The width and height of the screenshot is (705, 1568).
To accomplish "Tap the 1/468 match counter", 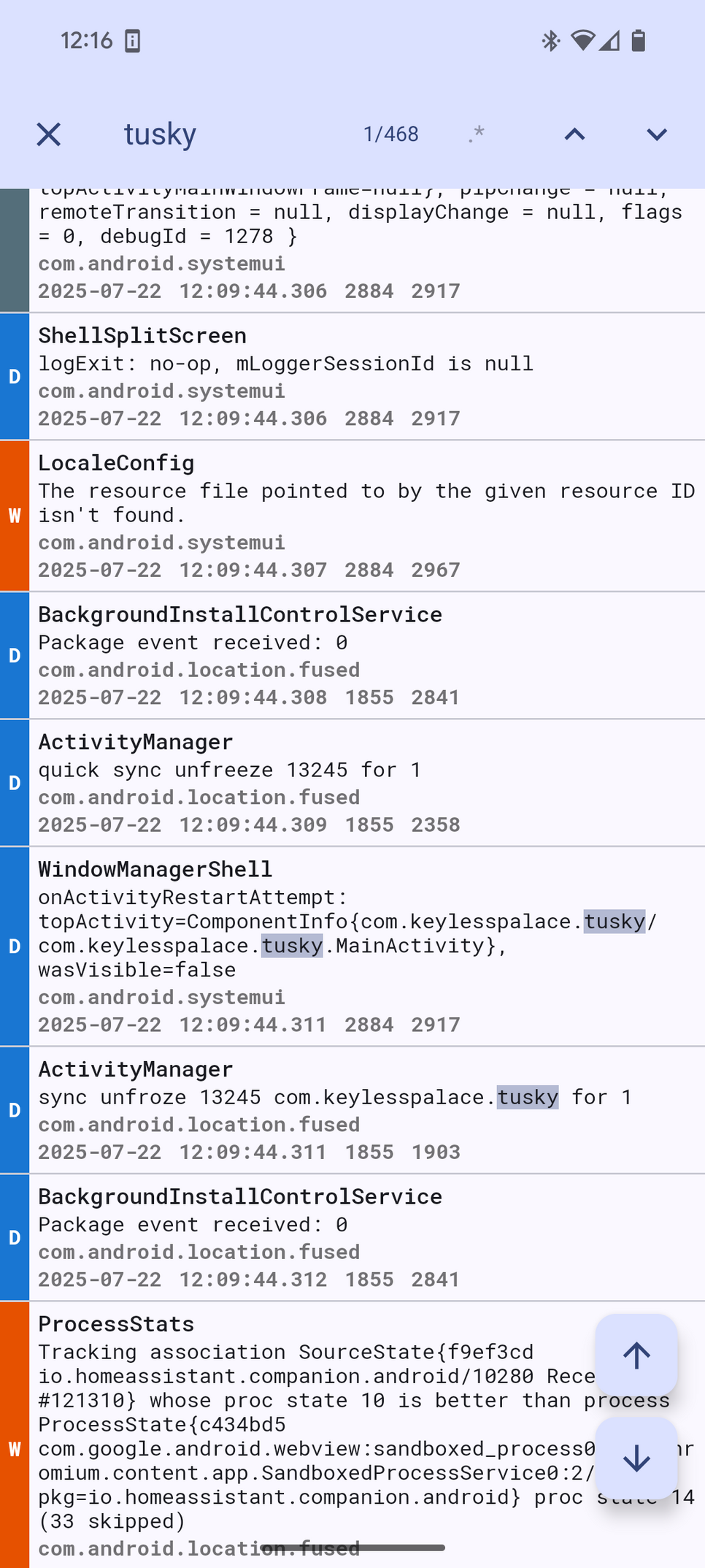I will [x=391, y=134].
